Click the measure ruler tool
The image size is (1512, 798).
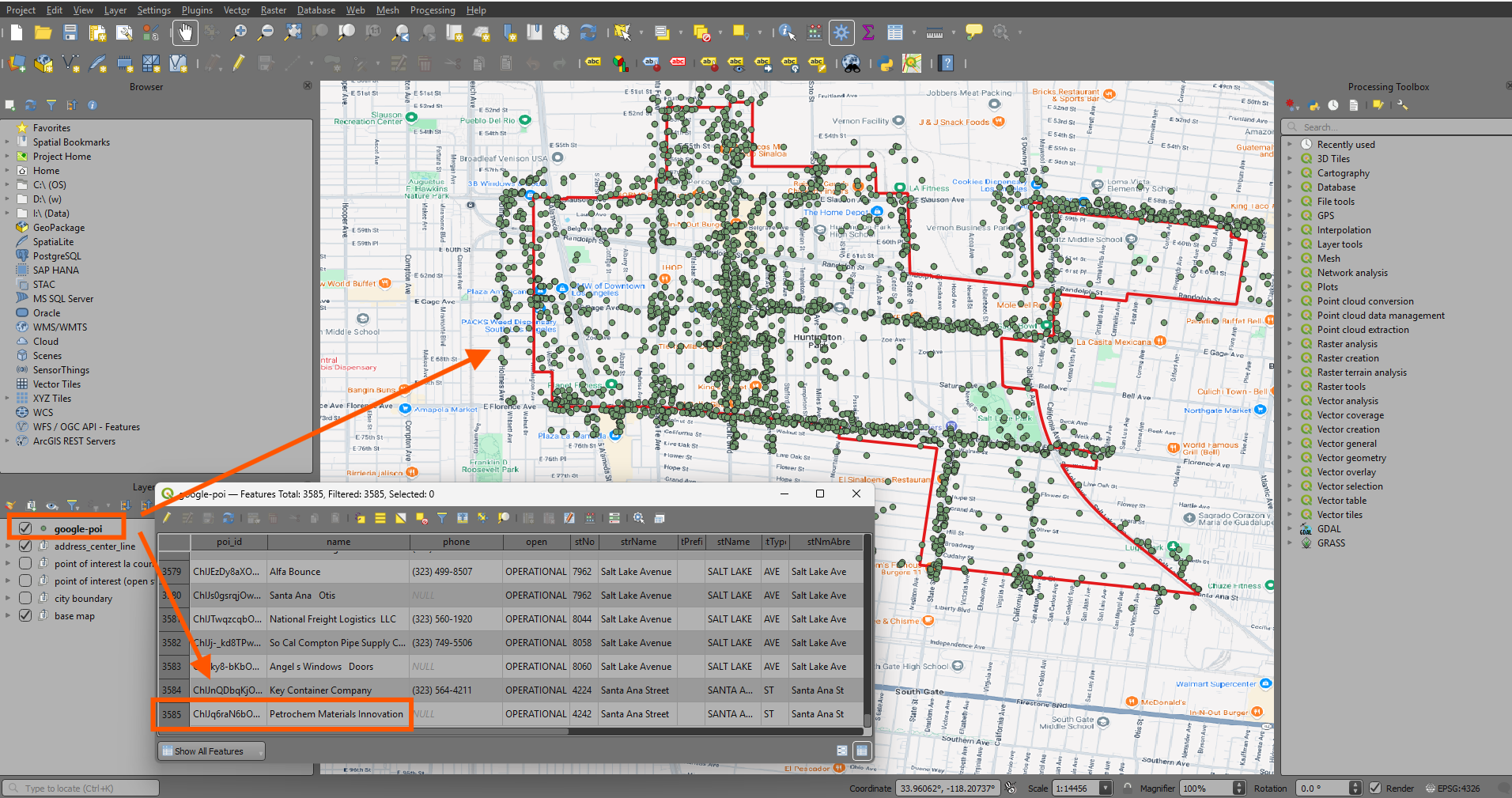[935, 32]
